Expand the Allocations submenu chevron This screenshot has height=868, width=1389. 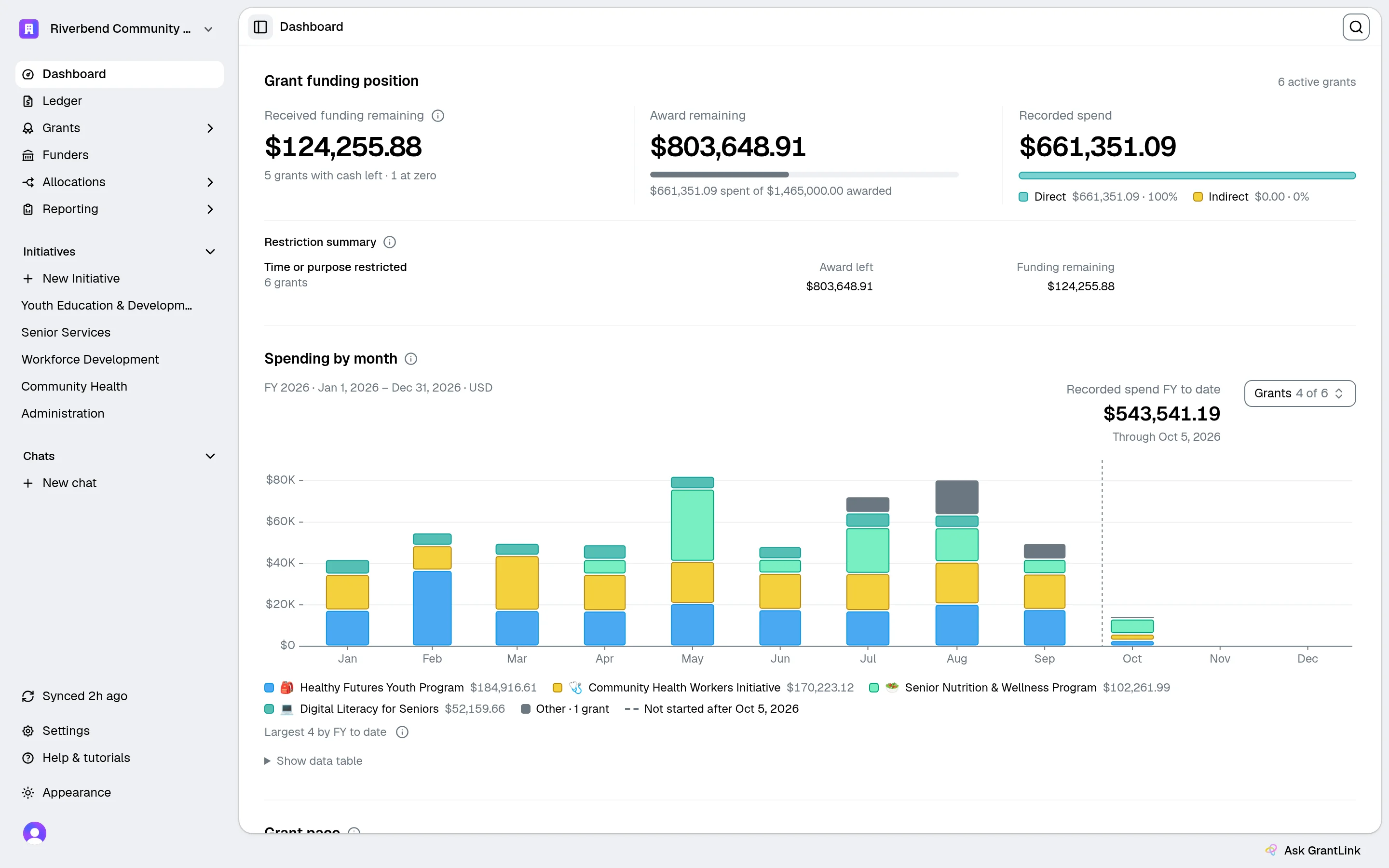(210, 182)
